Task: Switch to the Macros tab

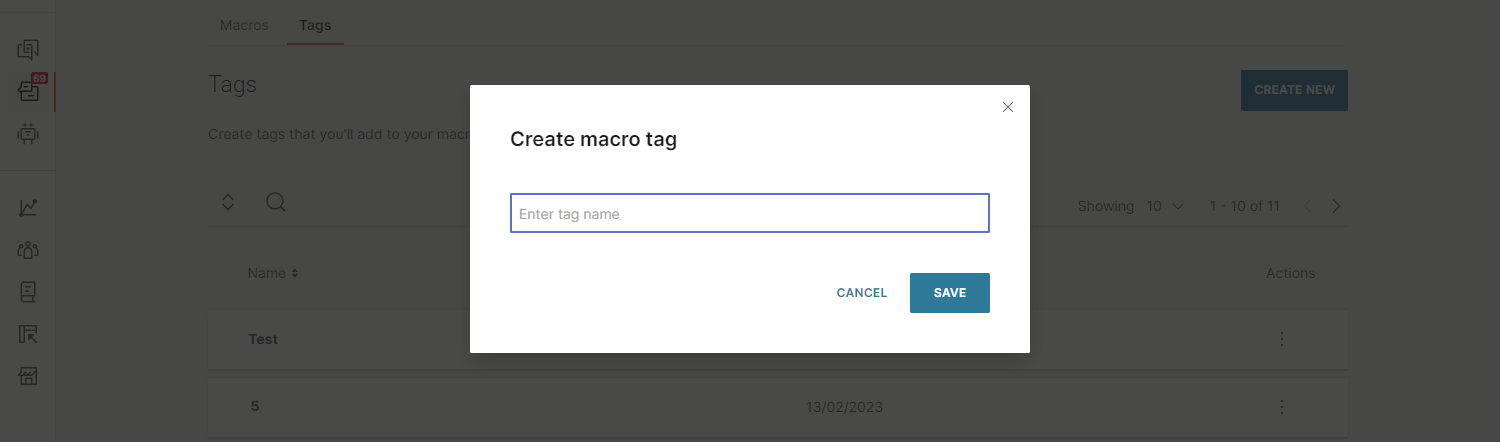Action: (244, 25)
